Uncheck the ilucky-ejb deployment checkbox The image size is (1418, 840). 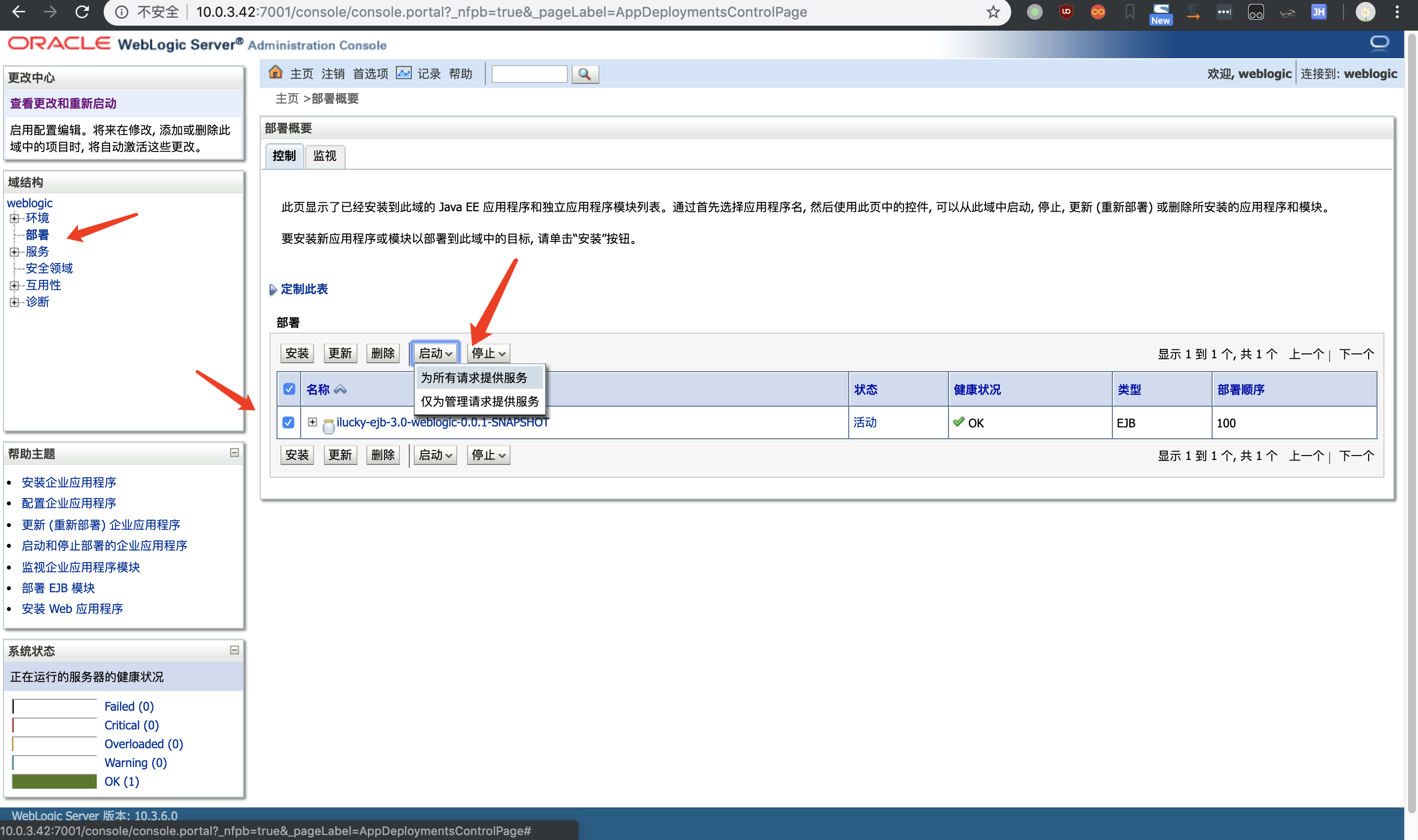288,422
